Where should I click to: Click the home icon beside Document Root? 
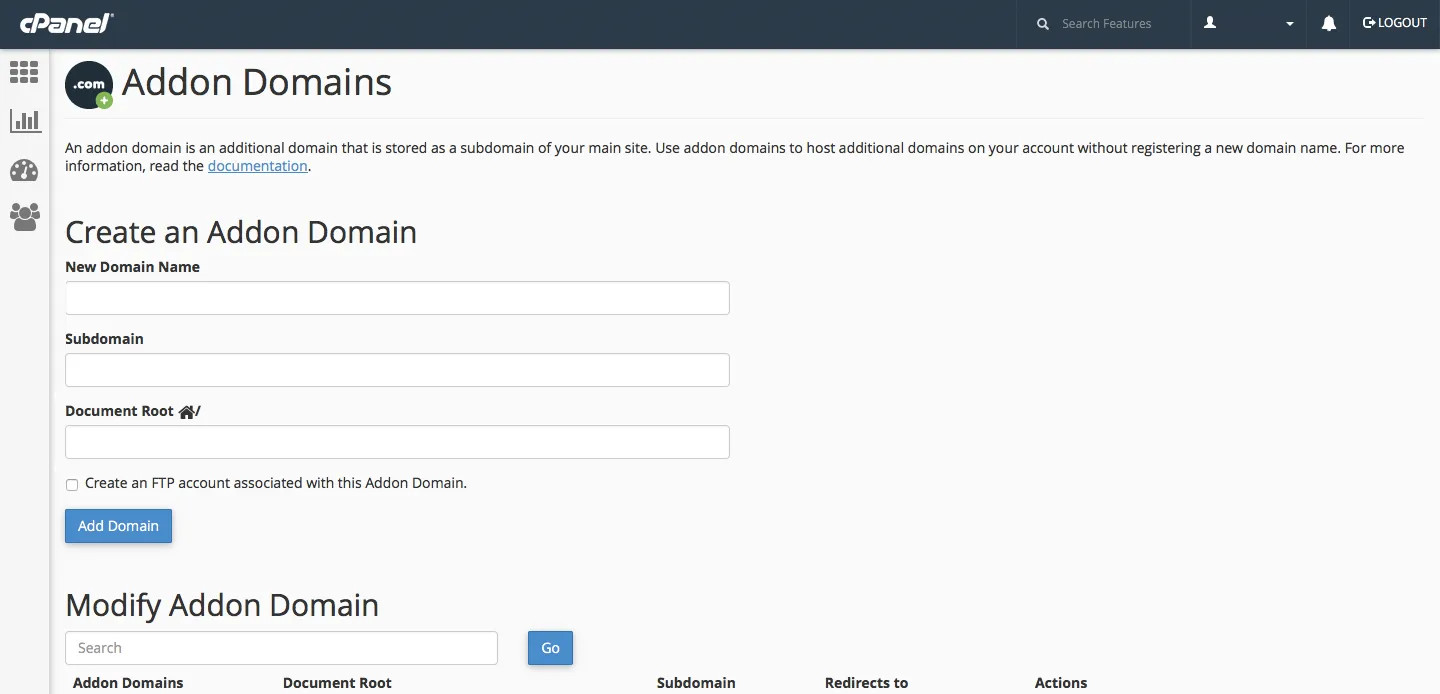coord(186,412)
